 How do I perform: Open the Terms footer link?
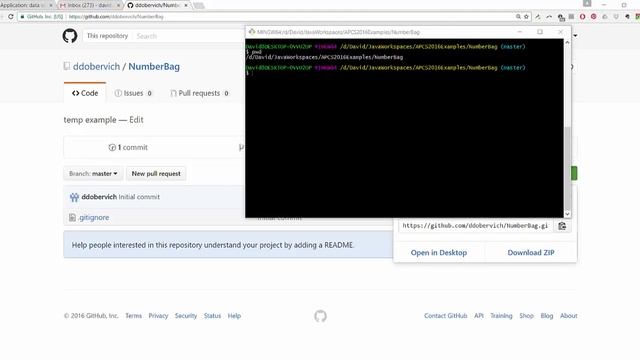[x=133, y=316]
